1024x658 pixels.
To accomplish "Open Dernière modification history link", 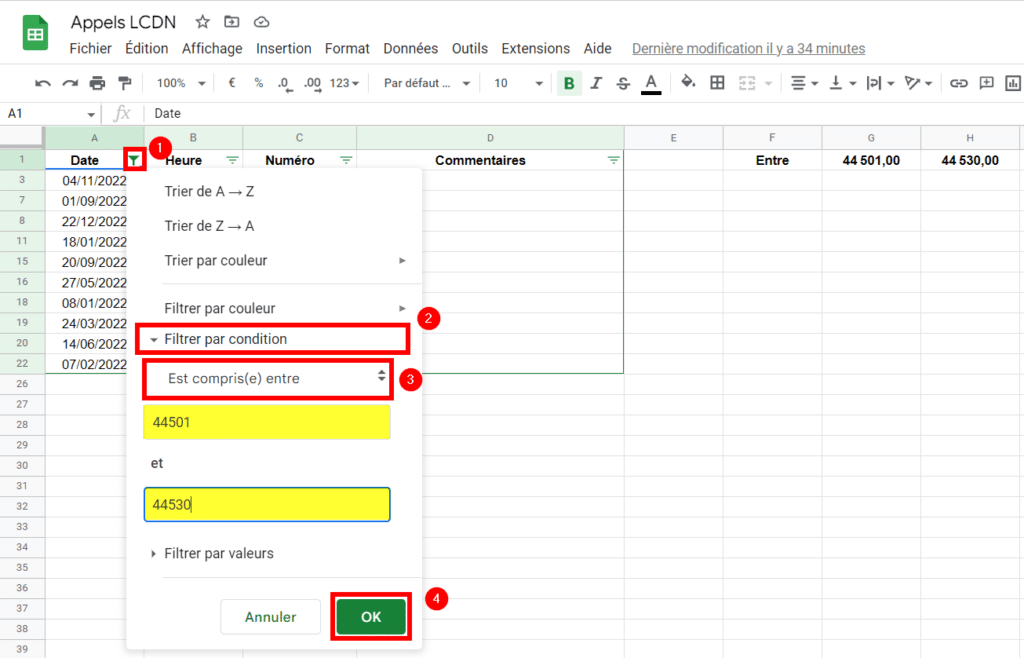I will pyautogui.click(x=748, y=48).
